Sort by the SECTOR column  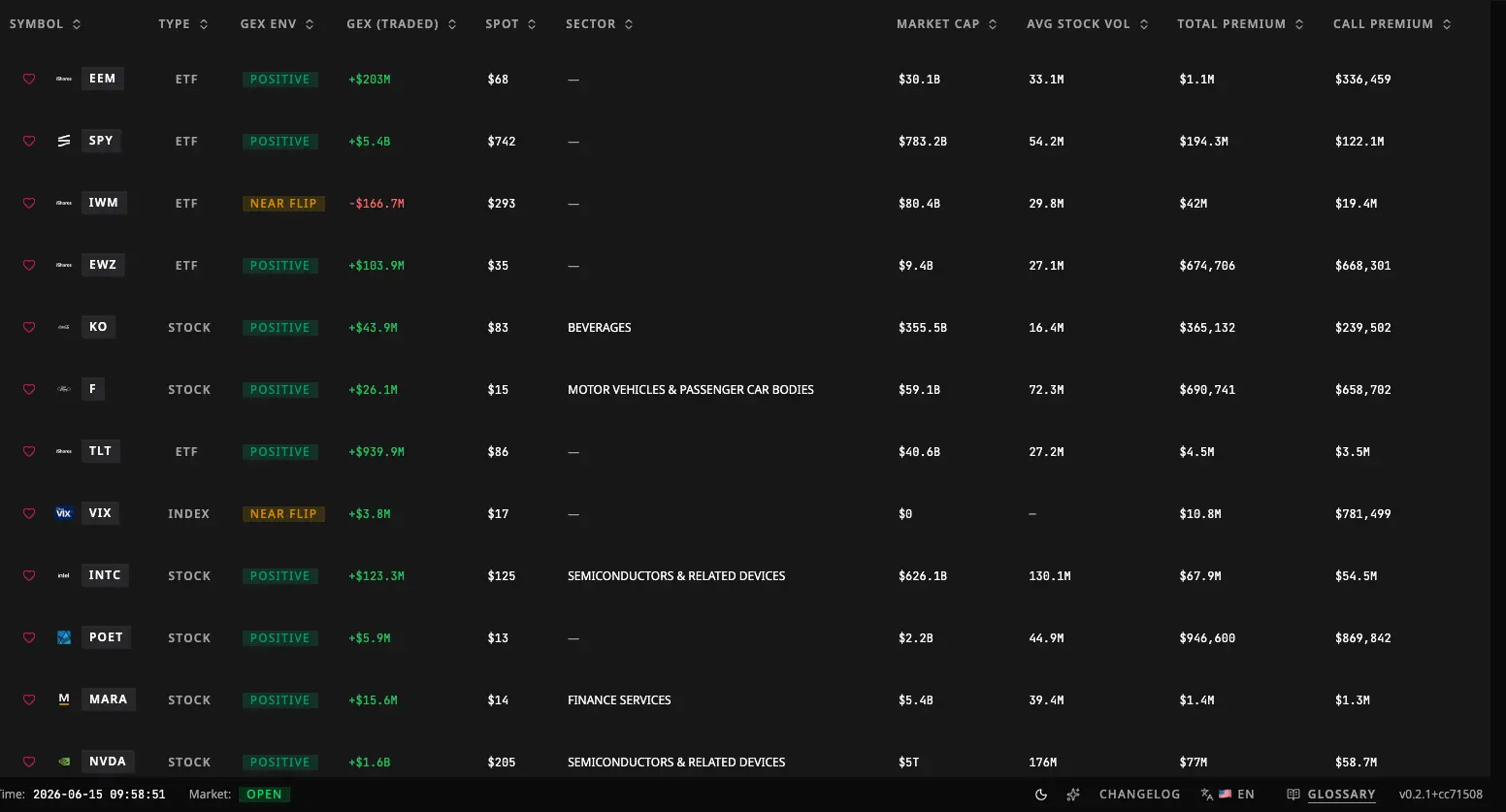point(600,24)
